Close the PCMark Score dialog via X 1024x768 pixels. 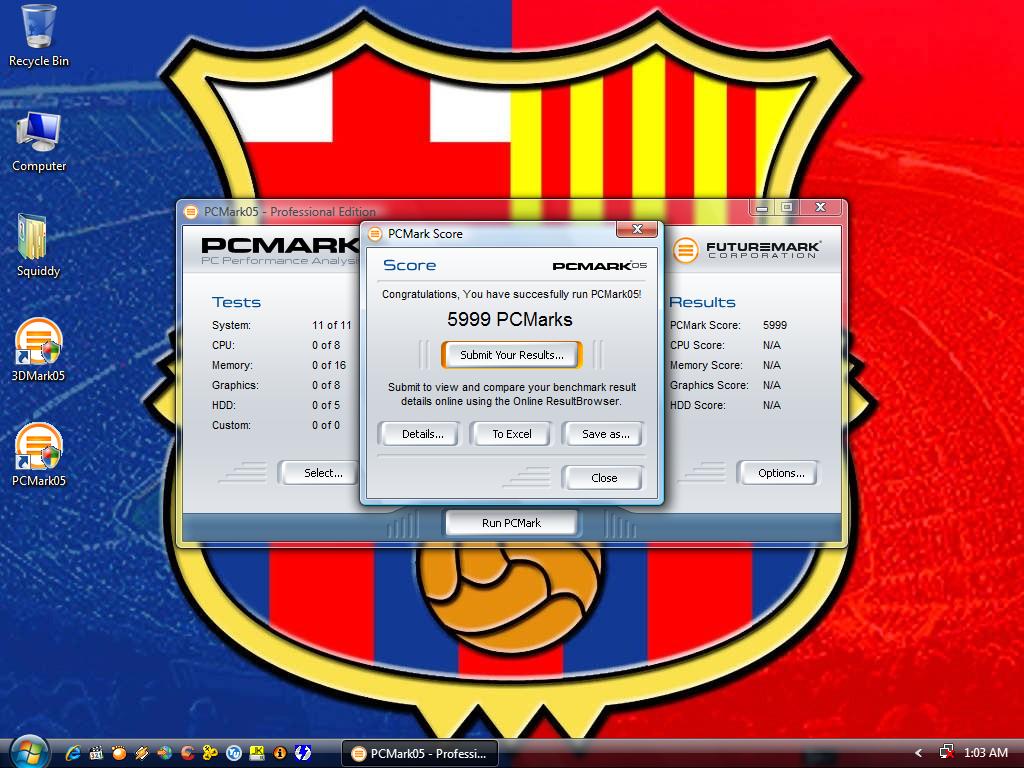pyautogui.click(x=637, y=229)
